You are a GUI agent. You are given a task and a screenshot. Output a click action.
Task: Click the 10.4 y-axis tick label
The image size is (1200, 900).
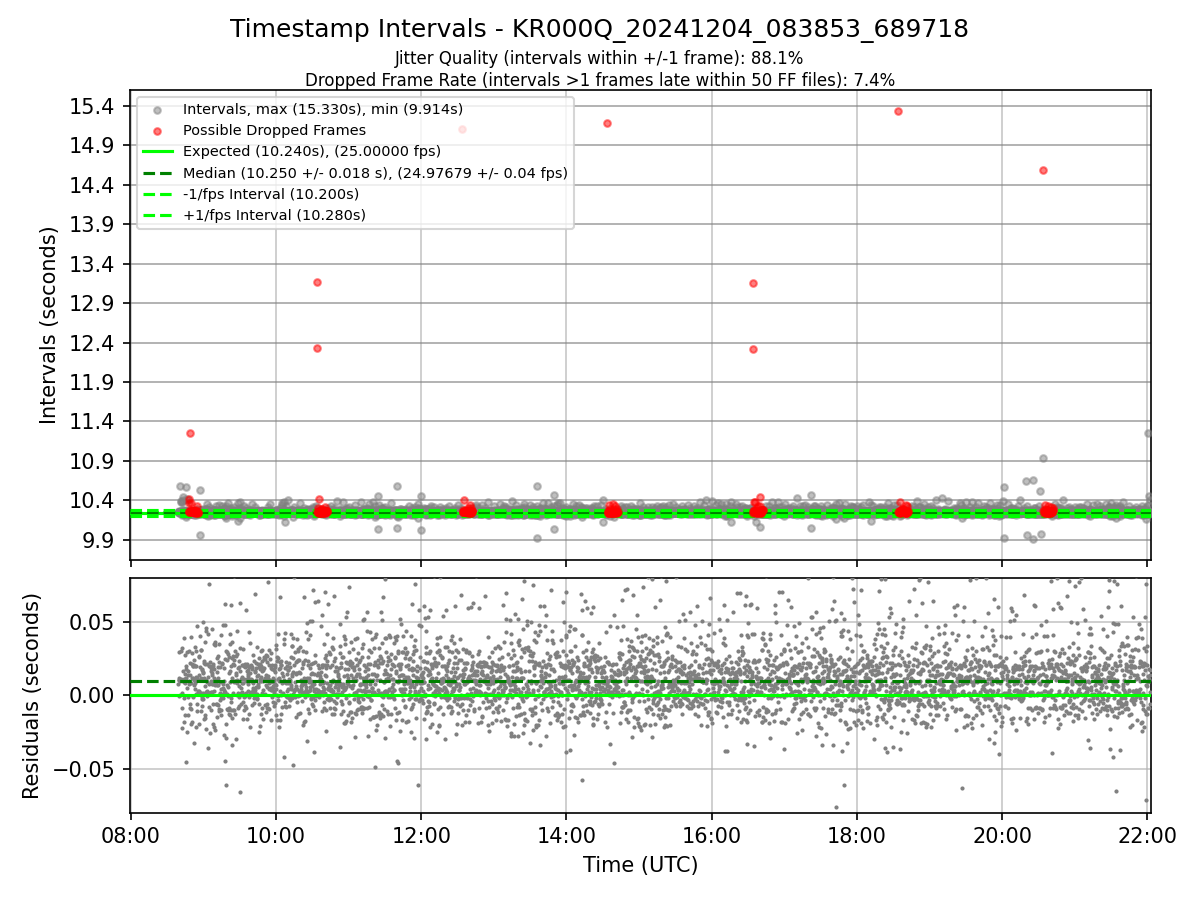[94, 500]
